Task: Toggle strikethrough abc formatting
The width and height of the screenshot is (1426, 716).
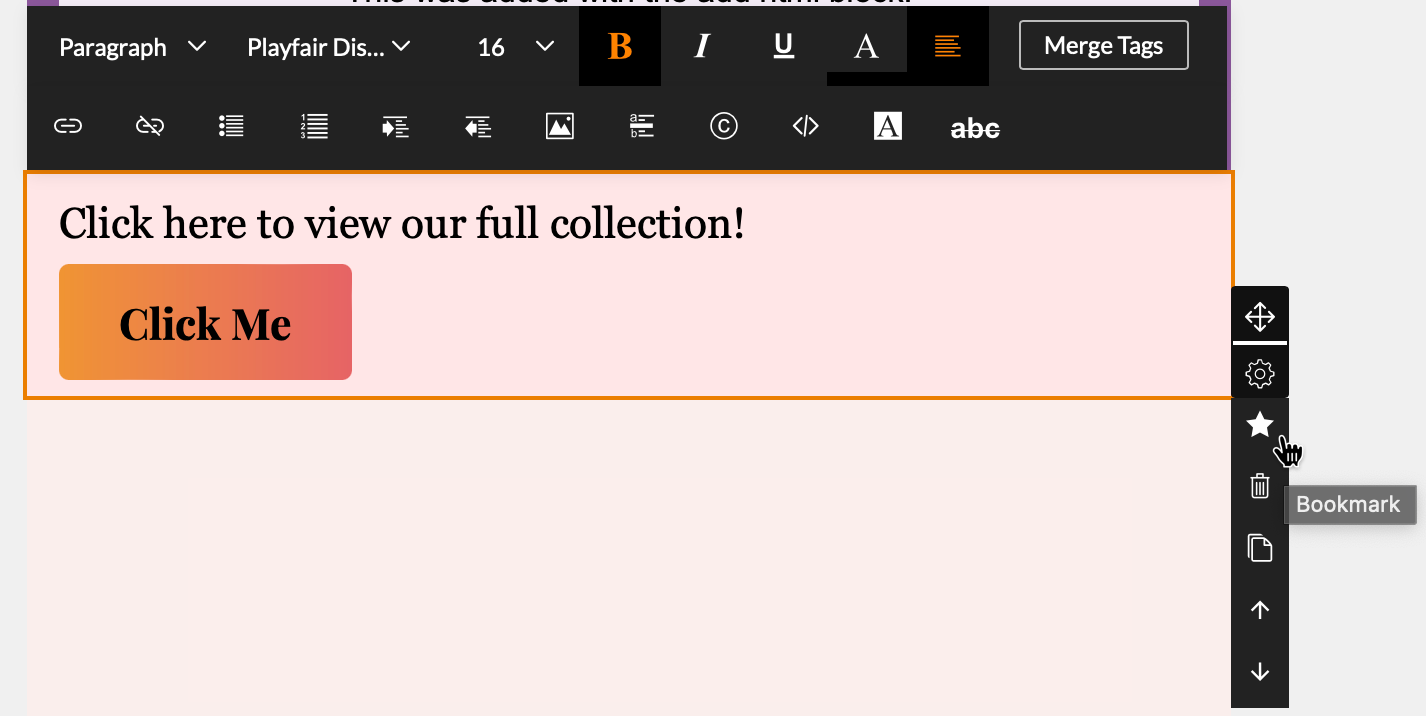Action: (975, 127)
